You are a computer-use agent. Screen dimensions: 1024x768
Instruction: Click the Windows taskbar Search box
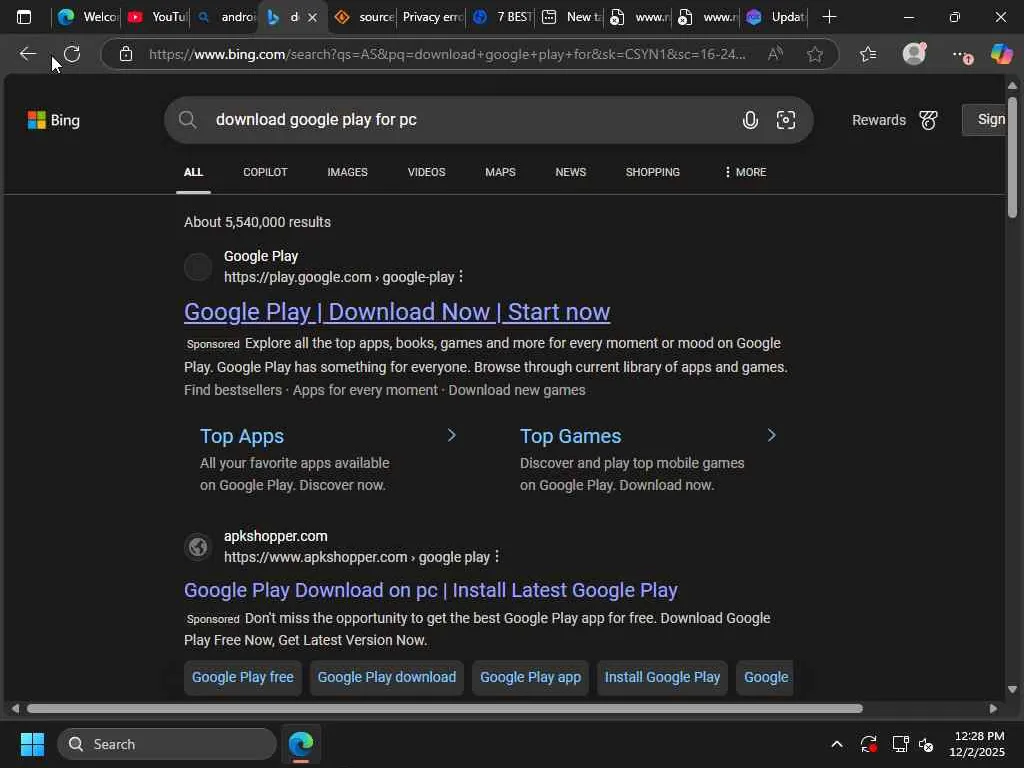click(x=167, y=744)
